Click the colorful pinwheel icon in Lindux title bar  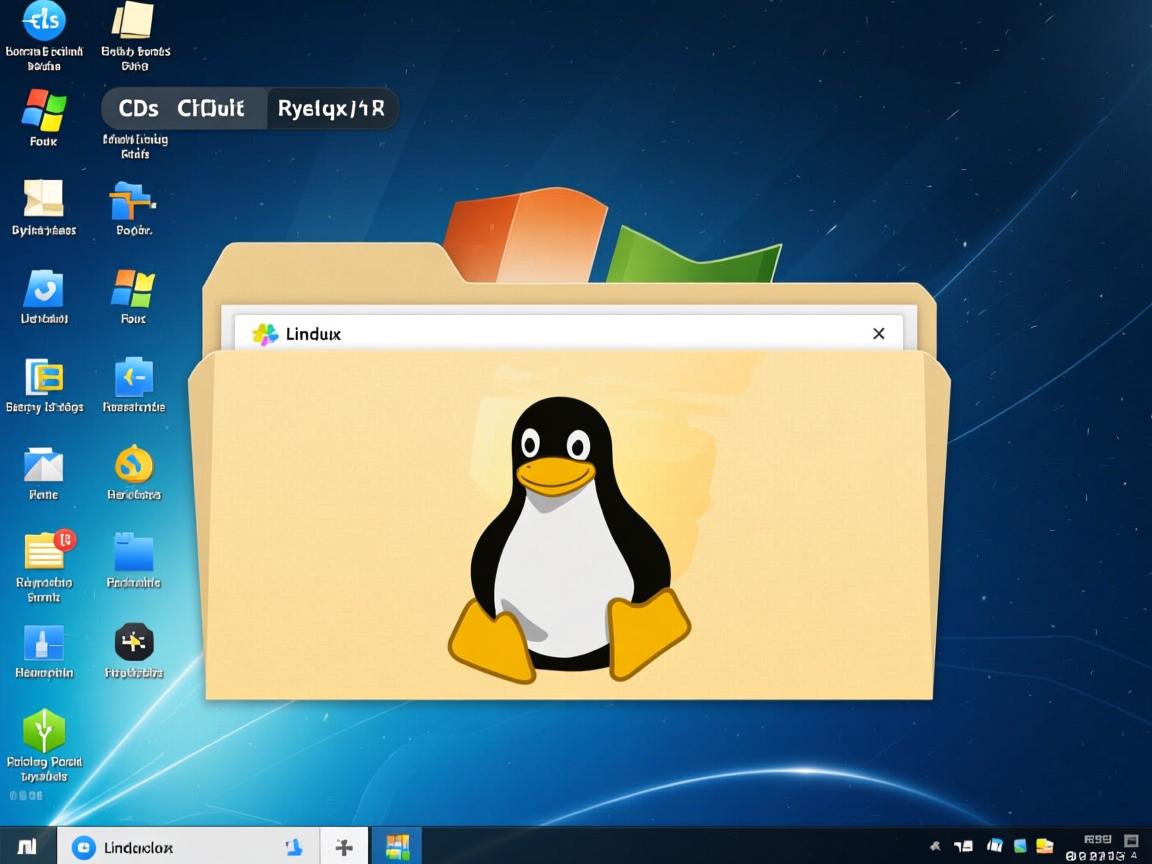(264, 333)
